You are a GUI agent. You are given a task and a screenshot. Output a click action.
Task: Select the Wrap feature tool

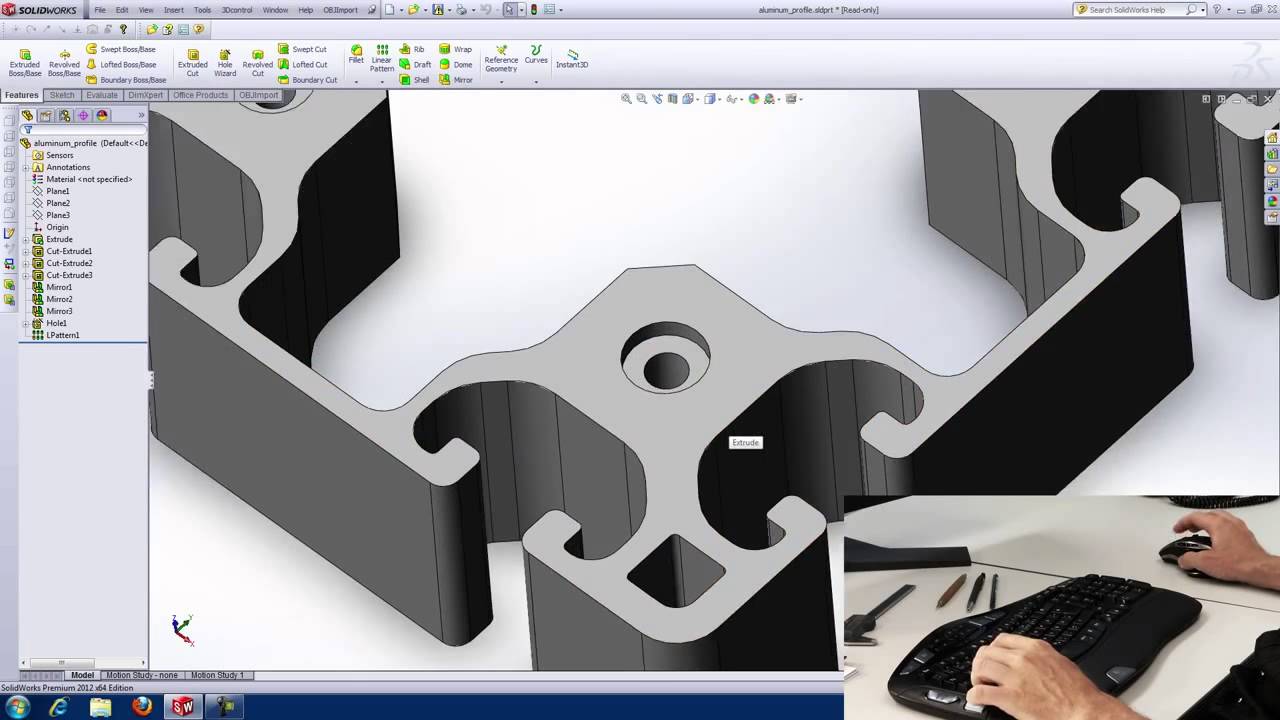pos(455,49)
